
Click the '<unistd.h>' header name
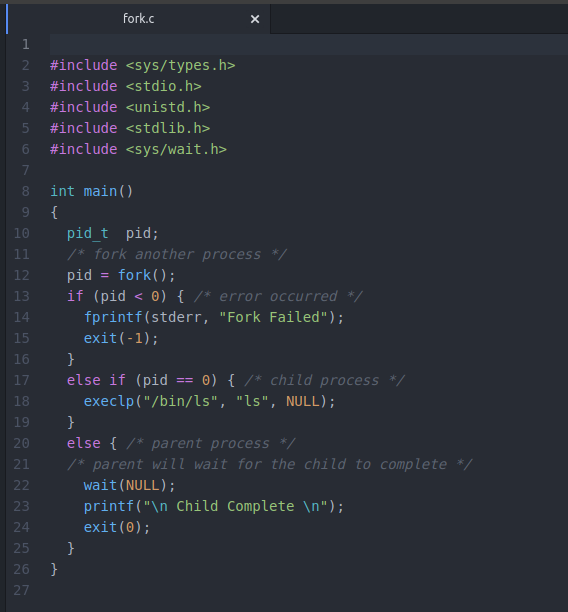click(x=168, y=107)
